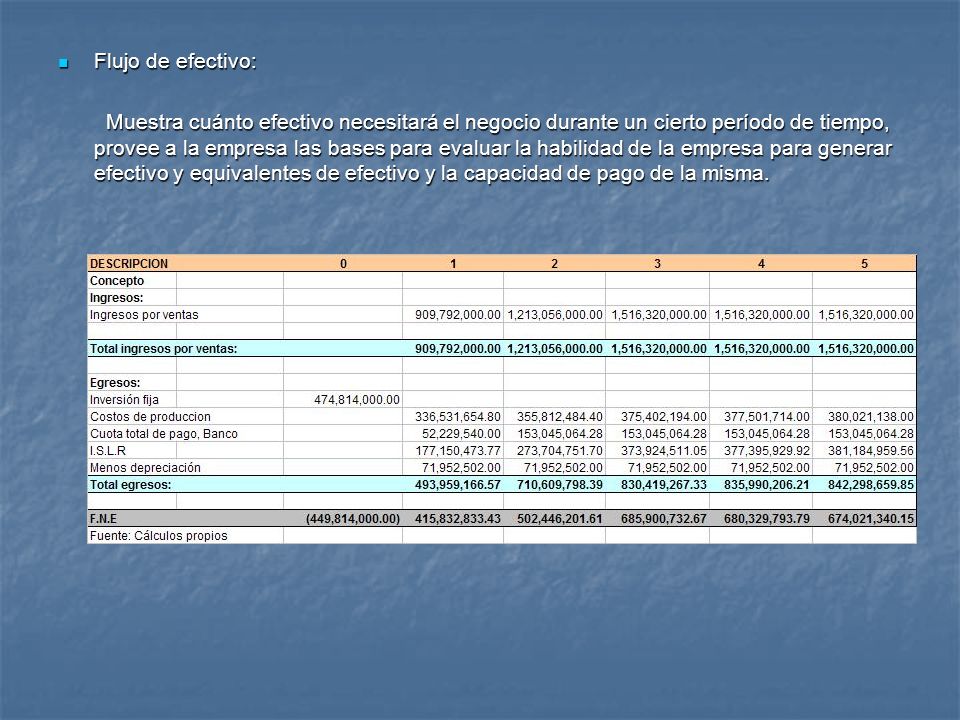Viewport: 960px width, 720px height.
Task: Click value 380,021,138.00
Action: 871,417
